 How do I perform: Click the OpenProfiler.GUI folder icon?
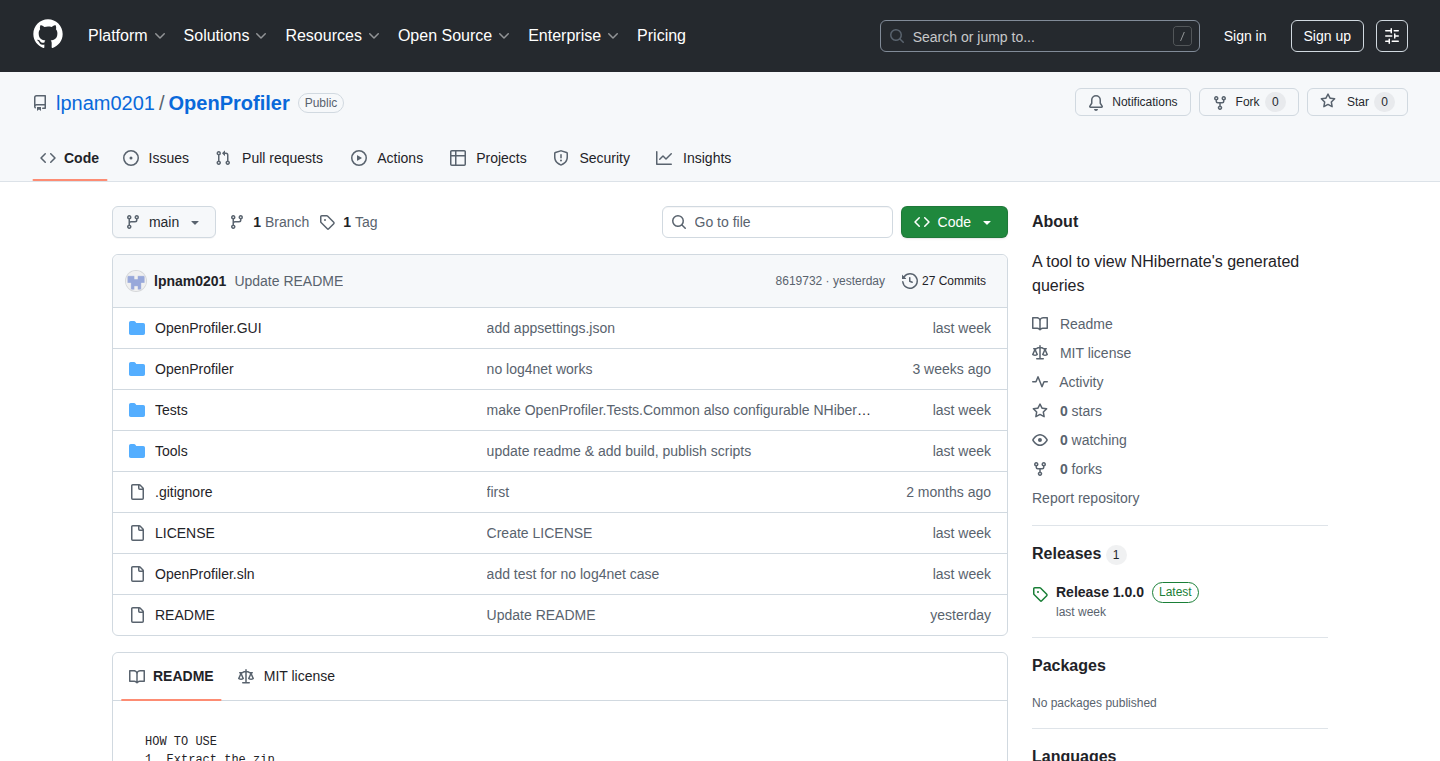pyautogui.click(x=137, y=328)
